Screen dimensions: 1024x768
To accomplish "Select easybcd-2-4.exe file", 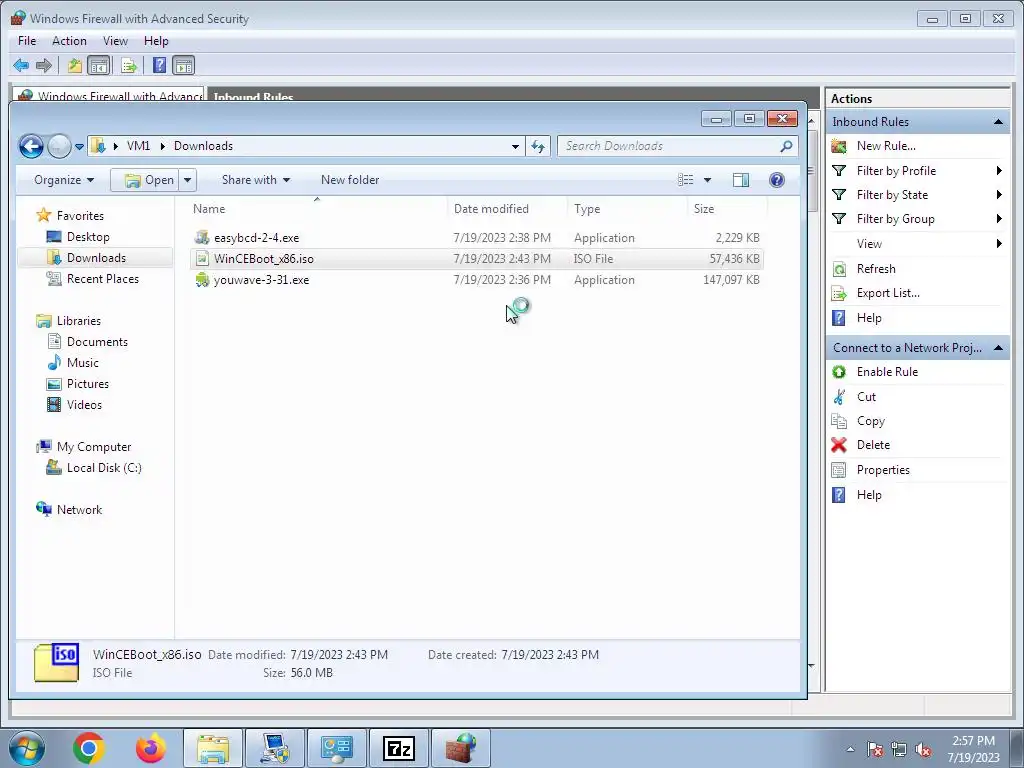I will (257, 238).
